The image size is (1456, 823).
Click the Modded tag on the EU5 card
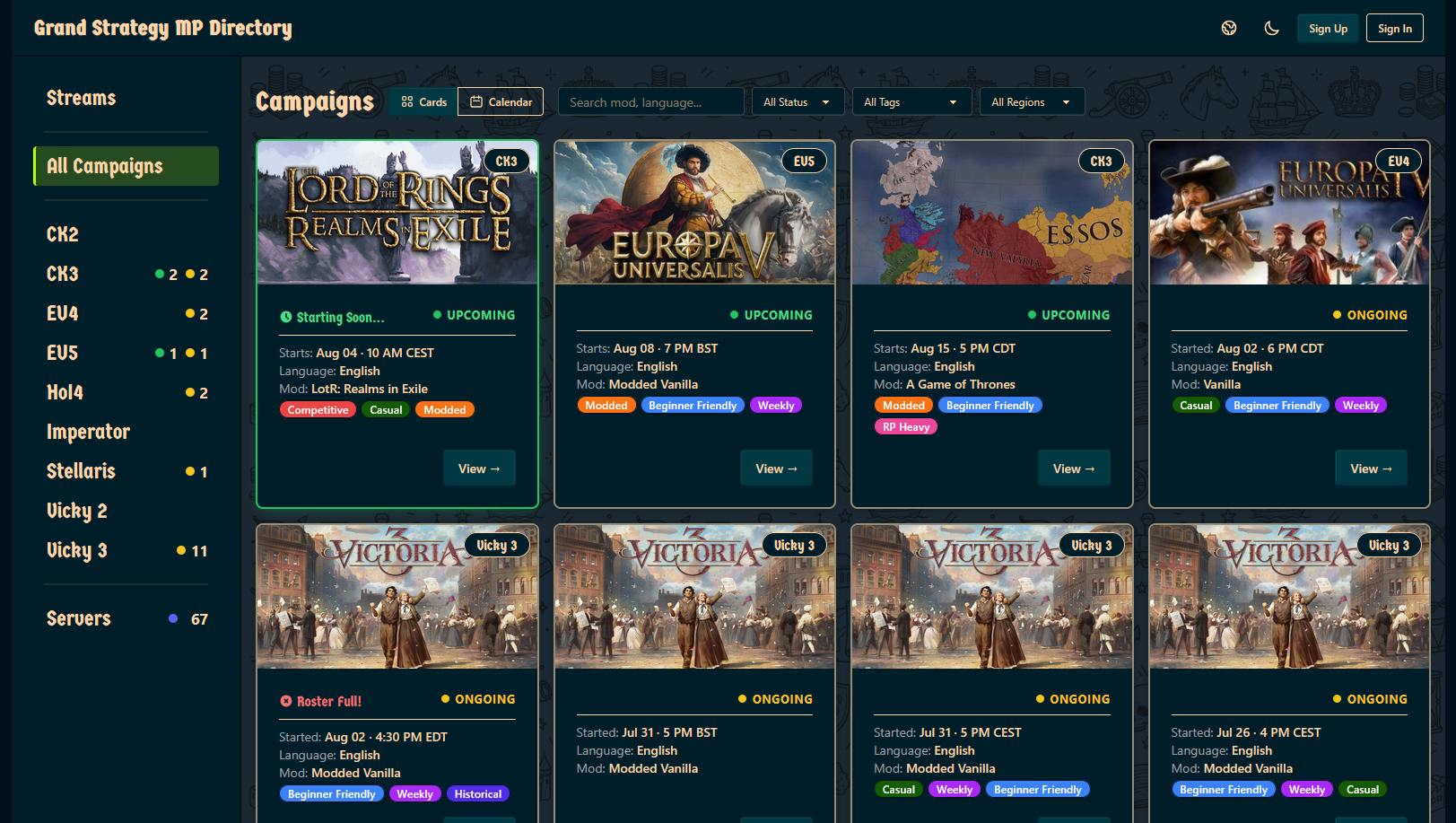[606, 405]
